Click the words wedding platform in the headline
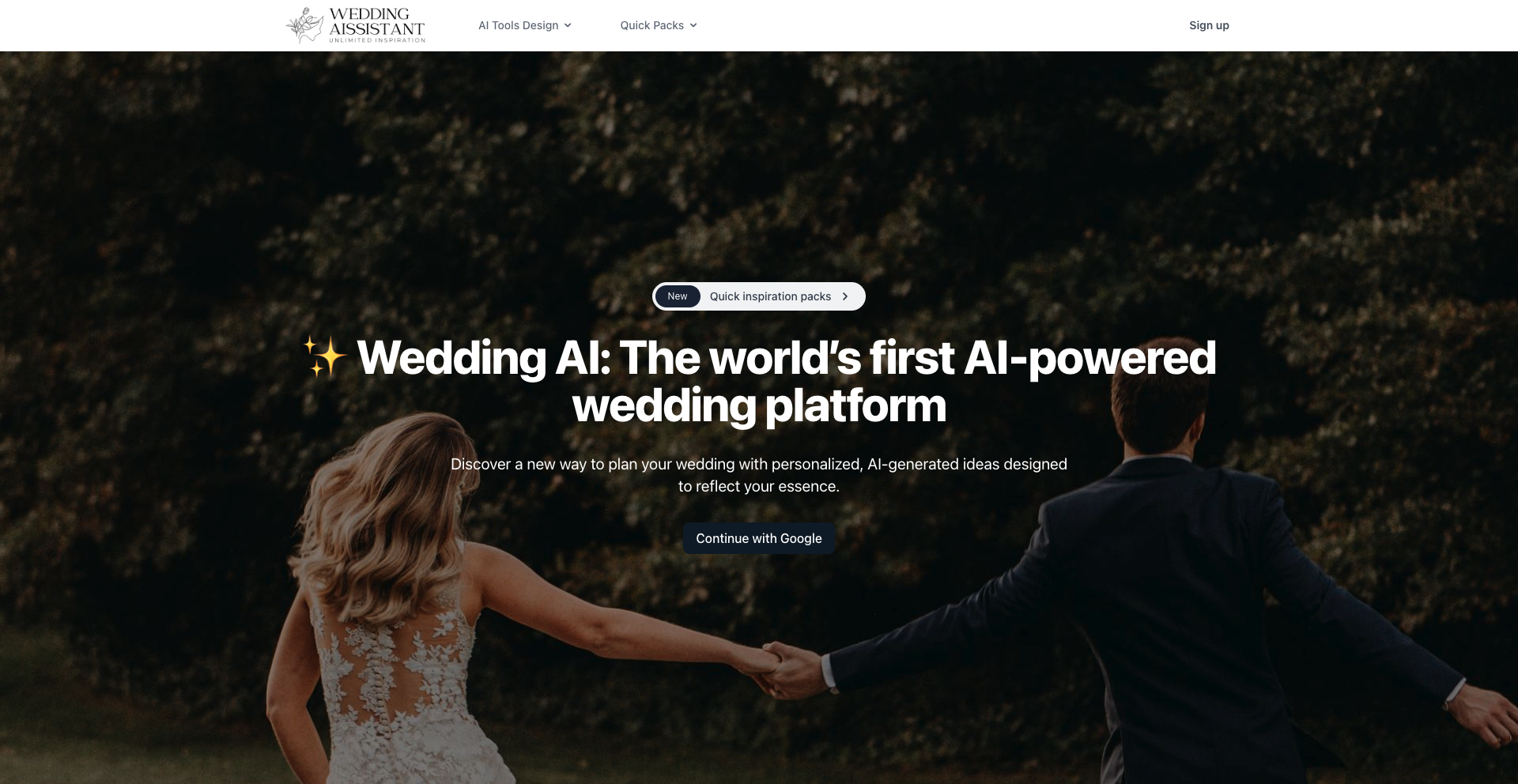 [x=759, y=405]
